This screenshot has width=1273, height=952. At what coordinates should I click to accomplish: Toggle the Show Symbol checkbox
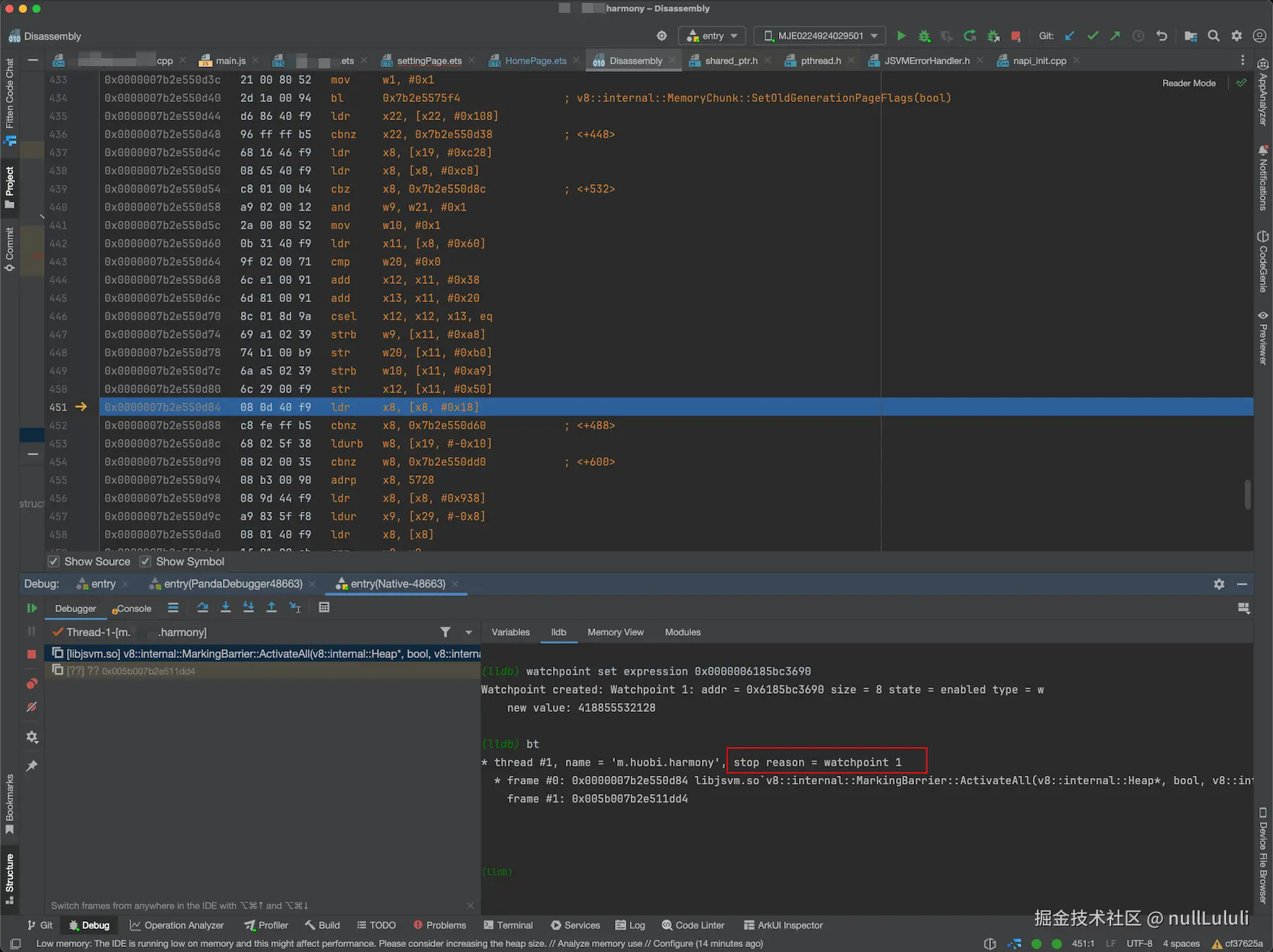point(145,562)
